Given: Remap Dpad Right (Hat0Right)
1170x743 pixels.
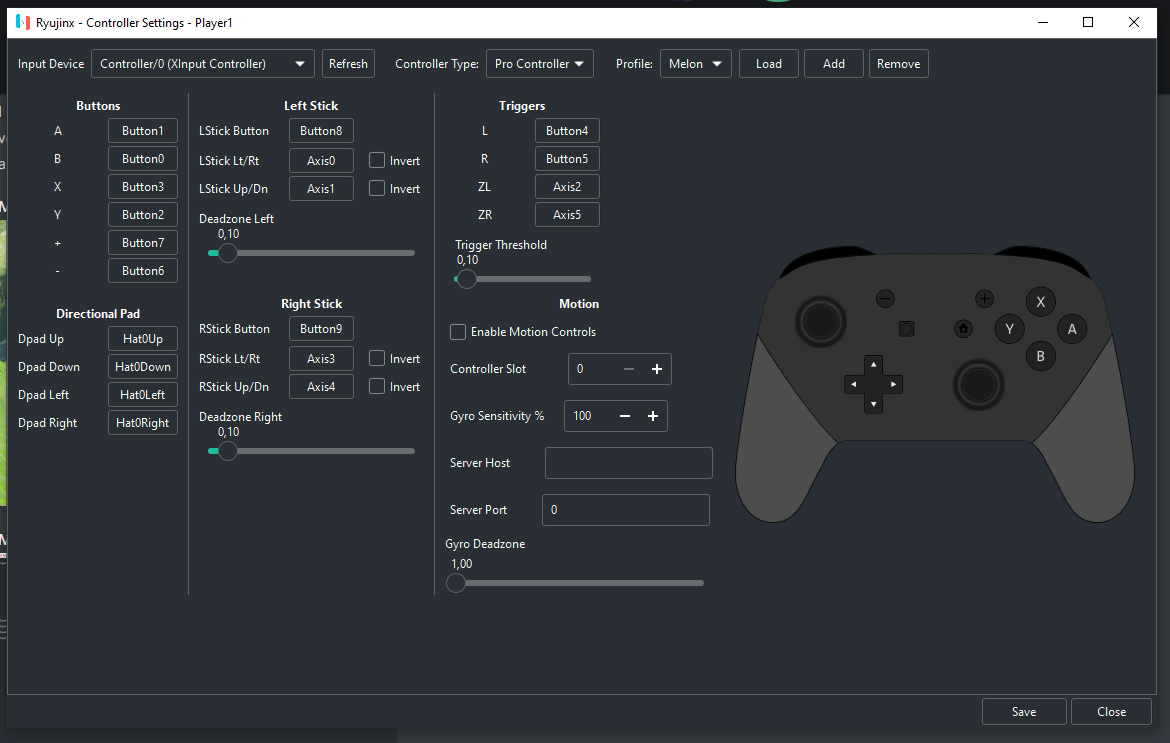Looking at the screenshot, I should 143,423.
